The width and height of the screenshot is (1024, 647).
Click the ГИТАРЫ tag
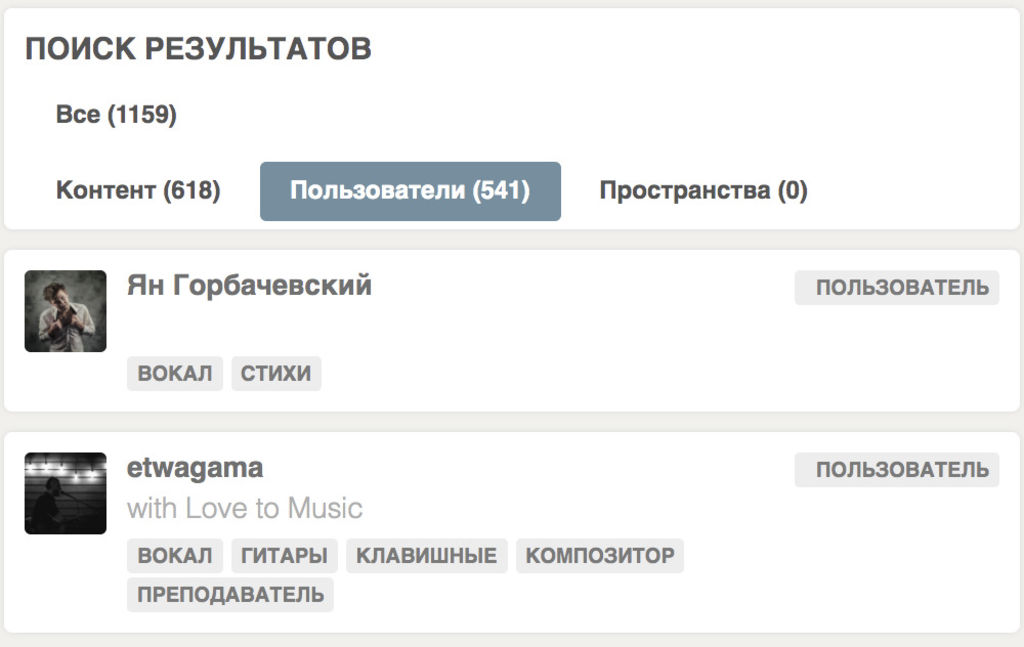pos(284,556)
